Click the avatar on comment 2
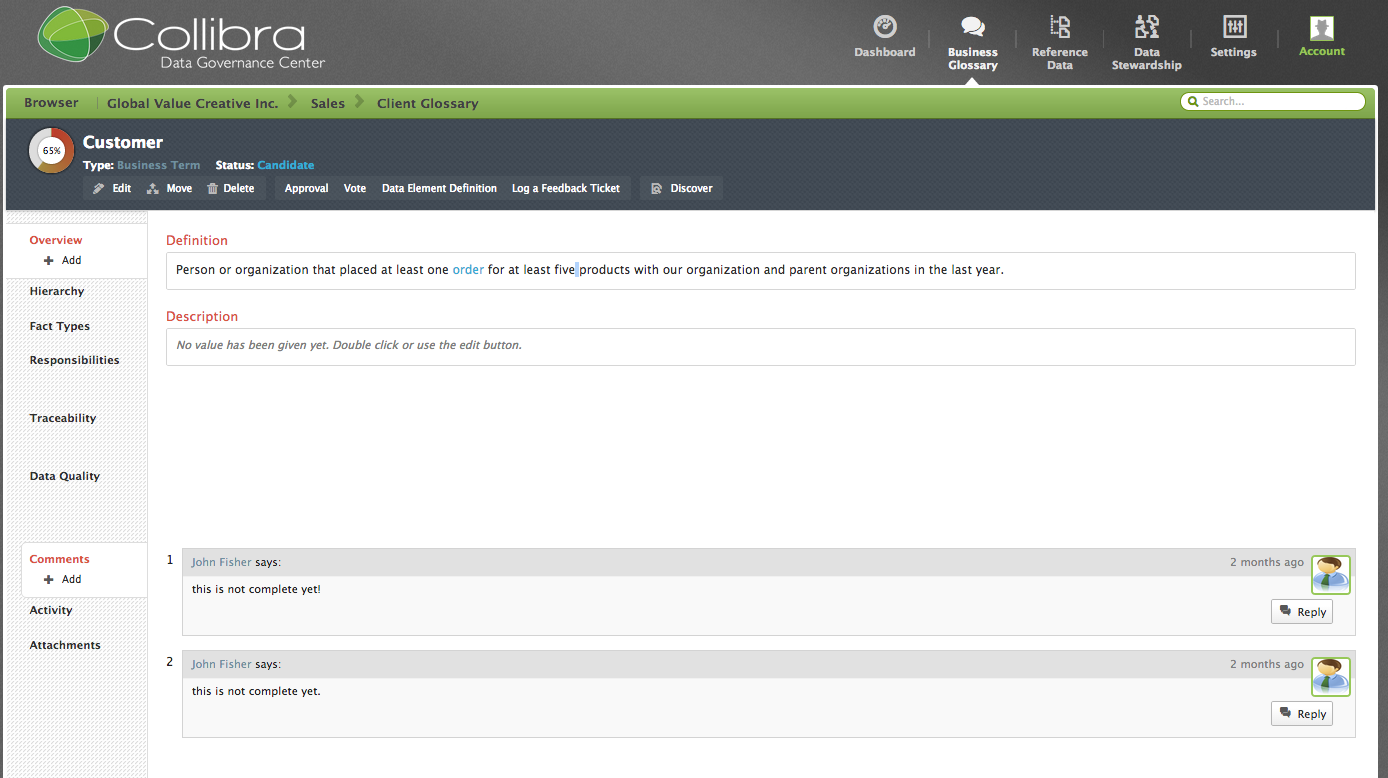The width and height of the screenshot is (1388, 778). click(x=1331, y=677)
